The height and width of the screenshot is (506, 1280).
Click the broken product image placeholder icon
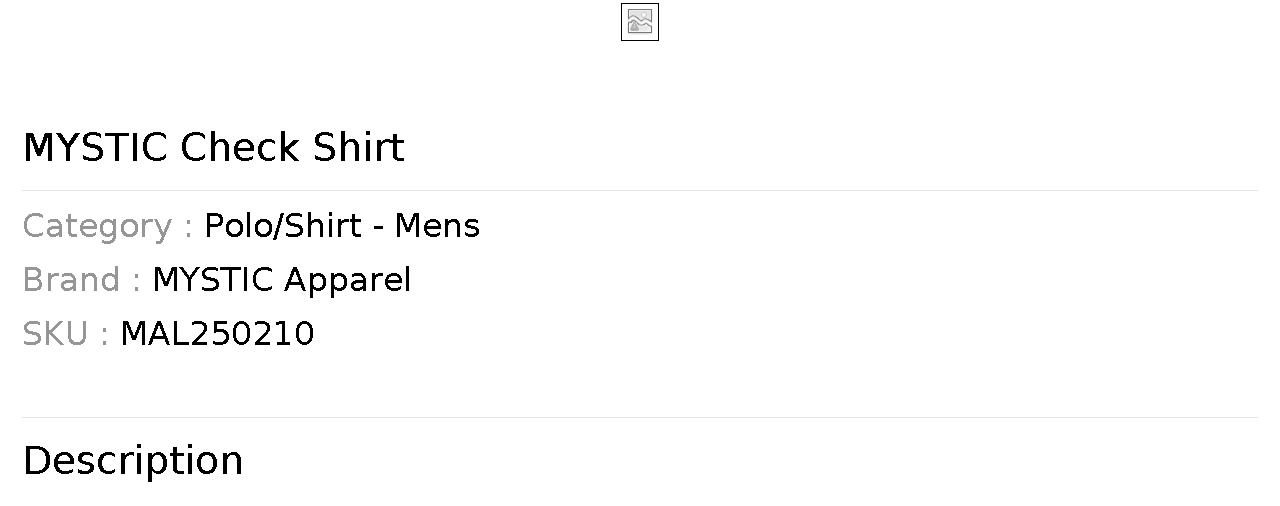pos(640,22)
